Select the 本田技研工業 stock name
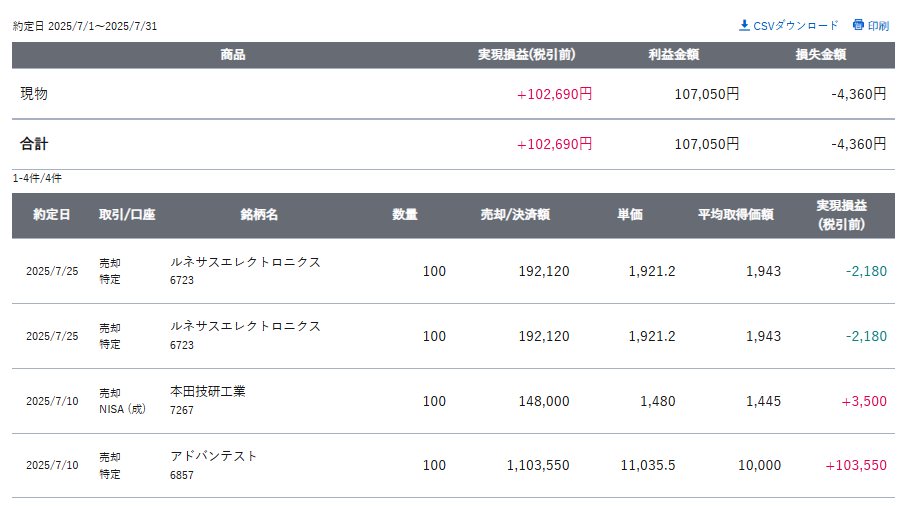The height and width of the screenshot is (510, 916). pyautogui.click(x=208, y=392)
